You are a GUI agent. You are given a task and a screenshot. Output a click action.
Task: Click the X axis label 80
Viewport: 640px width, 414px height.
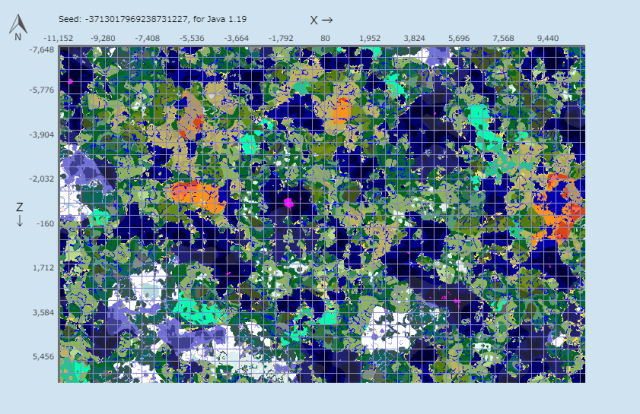pos(325,38)
